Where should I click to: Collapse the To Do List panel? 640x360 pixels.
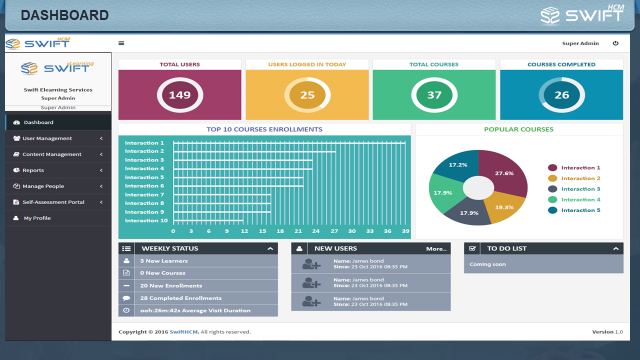(616, 249)
